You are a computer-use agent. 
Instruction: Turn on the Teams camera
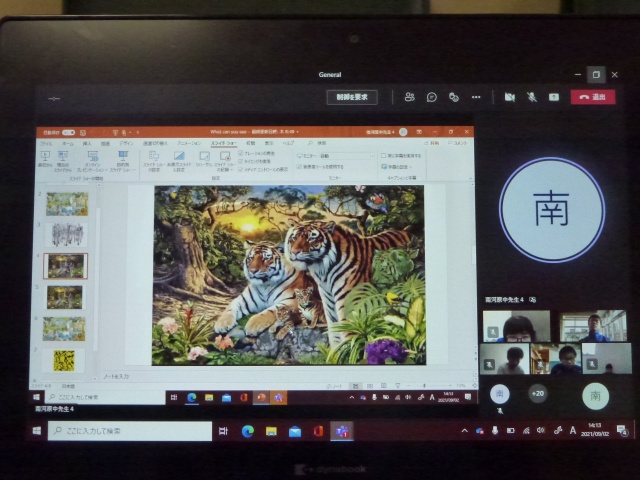(x=509, y=97)
